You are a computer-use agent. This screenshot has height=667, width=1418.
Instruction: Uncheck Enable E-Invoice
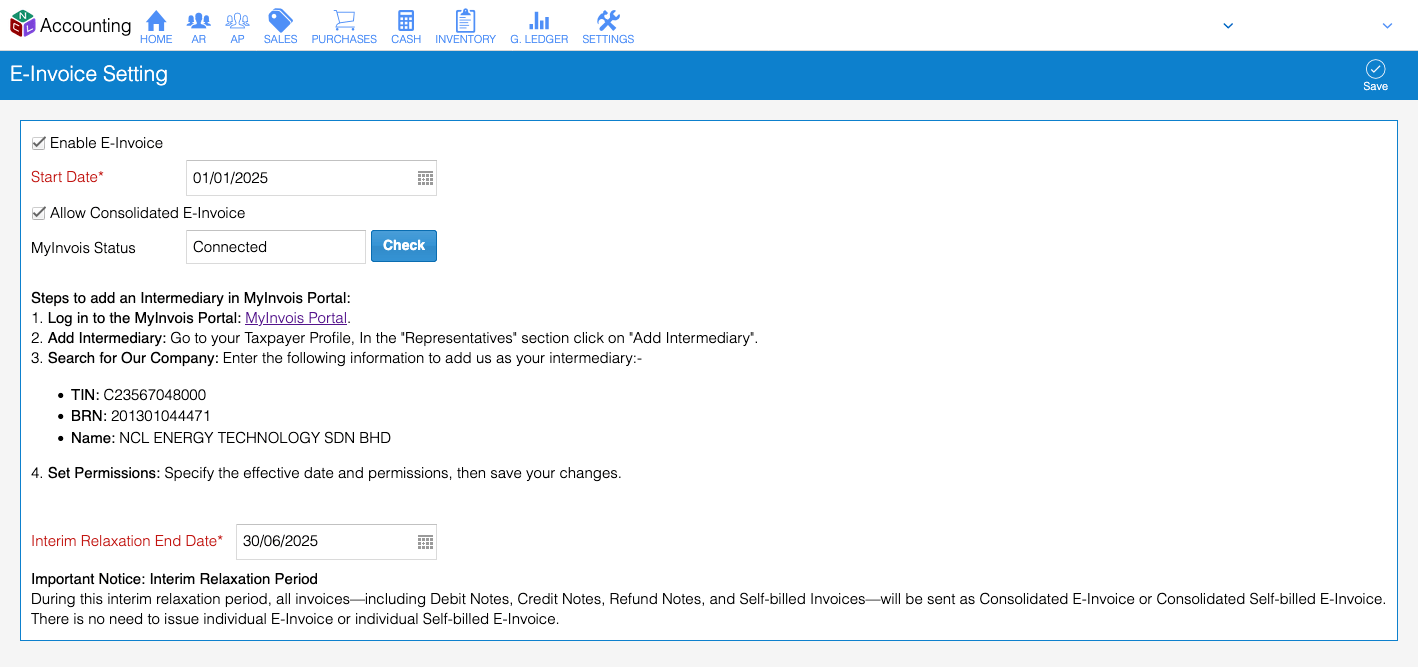38,142
